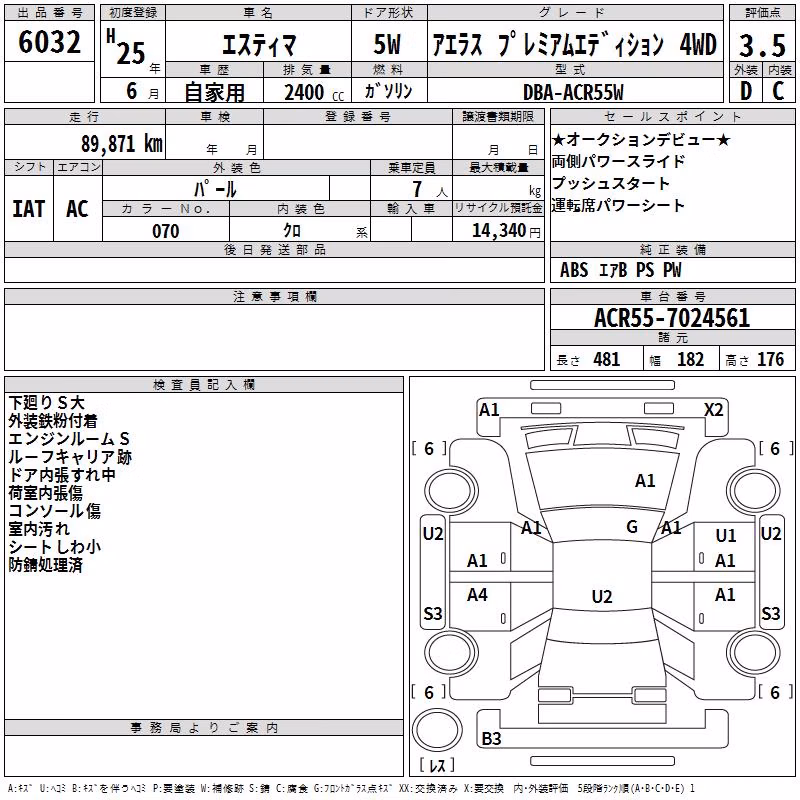The width and height of the screenshot is (800, 800).
Task: Click the A4 scratch mark on door
Action: (x=477, y=594)
